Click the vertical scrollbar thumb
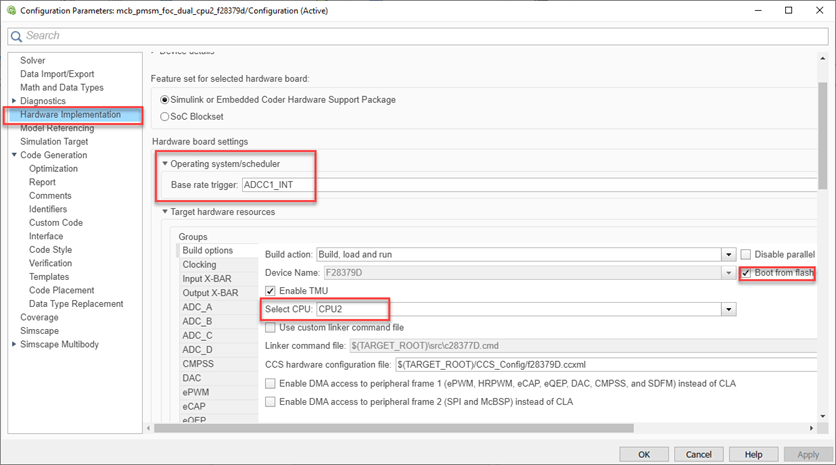The height and width of the screenshot is (465, 836). 823,136
